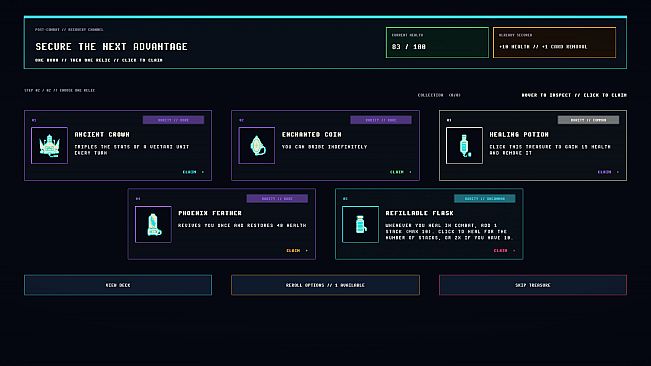Image resolution: width=651 pixels, height=366 pixels.
Task: Click the Refillable Flask description text
Action: click(x=449, y=232)
